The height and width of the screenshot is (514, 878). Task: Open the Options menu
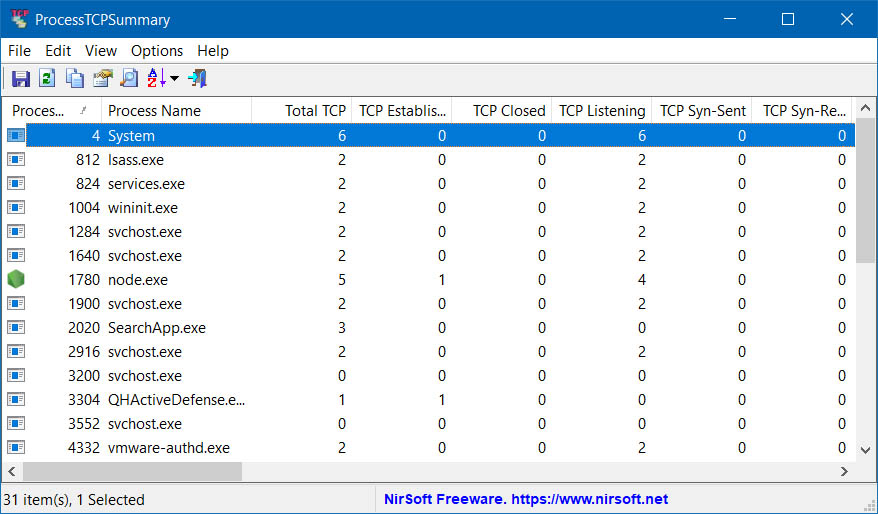(x=157, y=51)
